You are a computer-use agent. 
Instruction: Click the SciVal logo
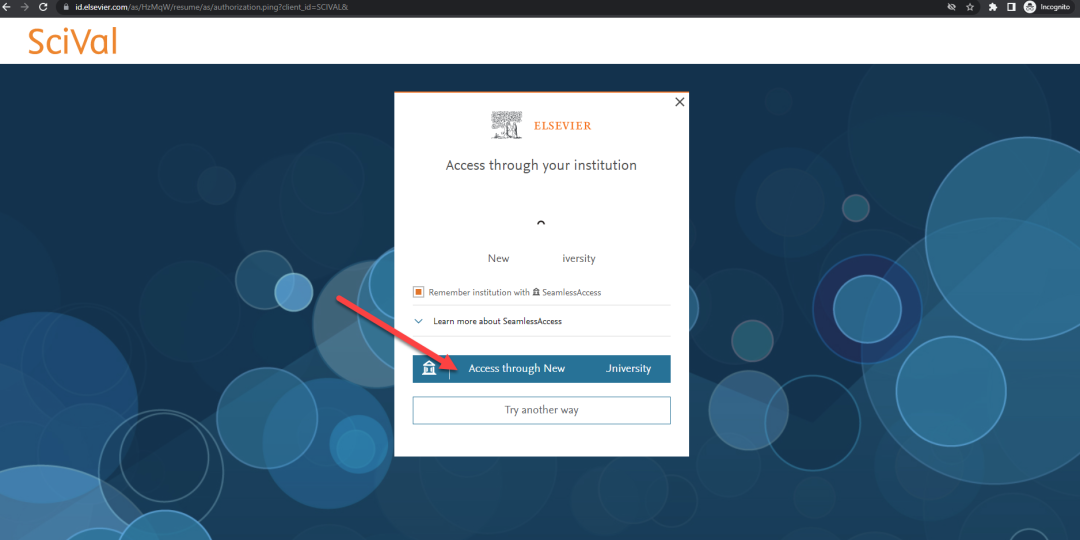[72, 41]
